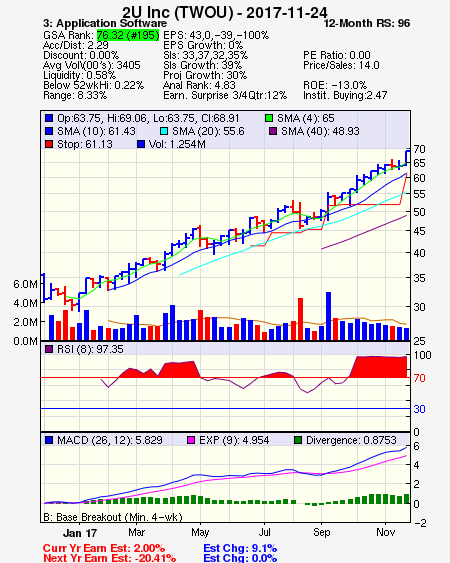Click the blue Vol legend swatch
450x563 pixels.
pos(141,144)
